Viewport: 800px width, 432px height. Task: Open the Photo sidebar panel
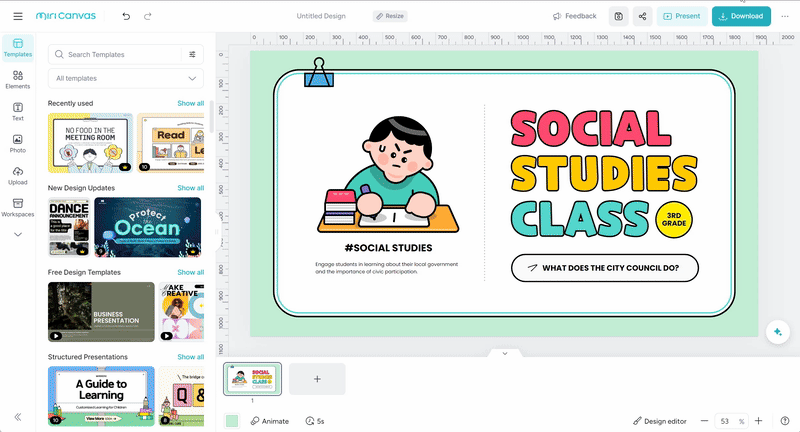pyautogui.click(x=17, y=143)
